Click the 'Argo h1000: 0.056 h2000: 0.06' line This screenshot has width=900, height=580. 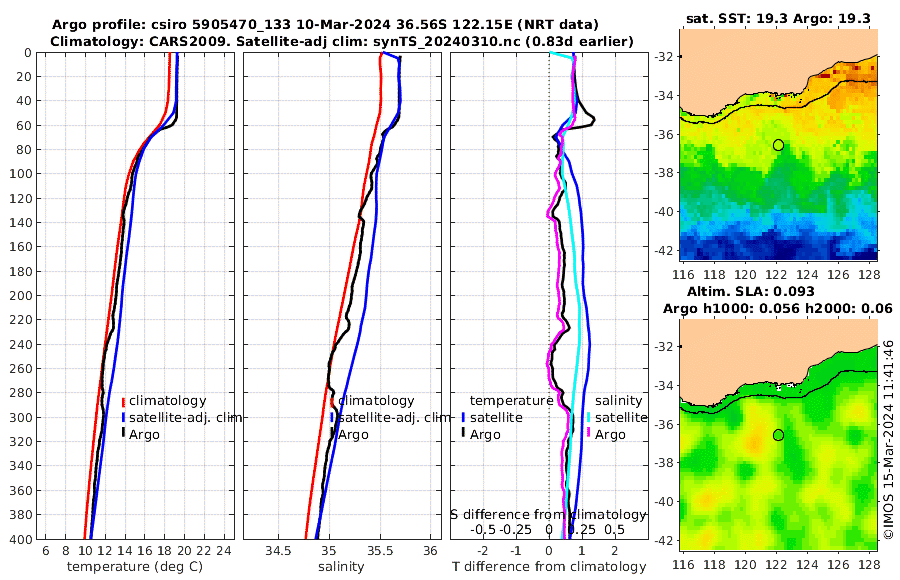778,308
